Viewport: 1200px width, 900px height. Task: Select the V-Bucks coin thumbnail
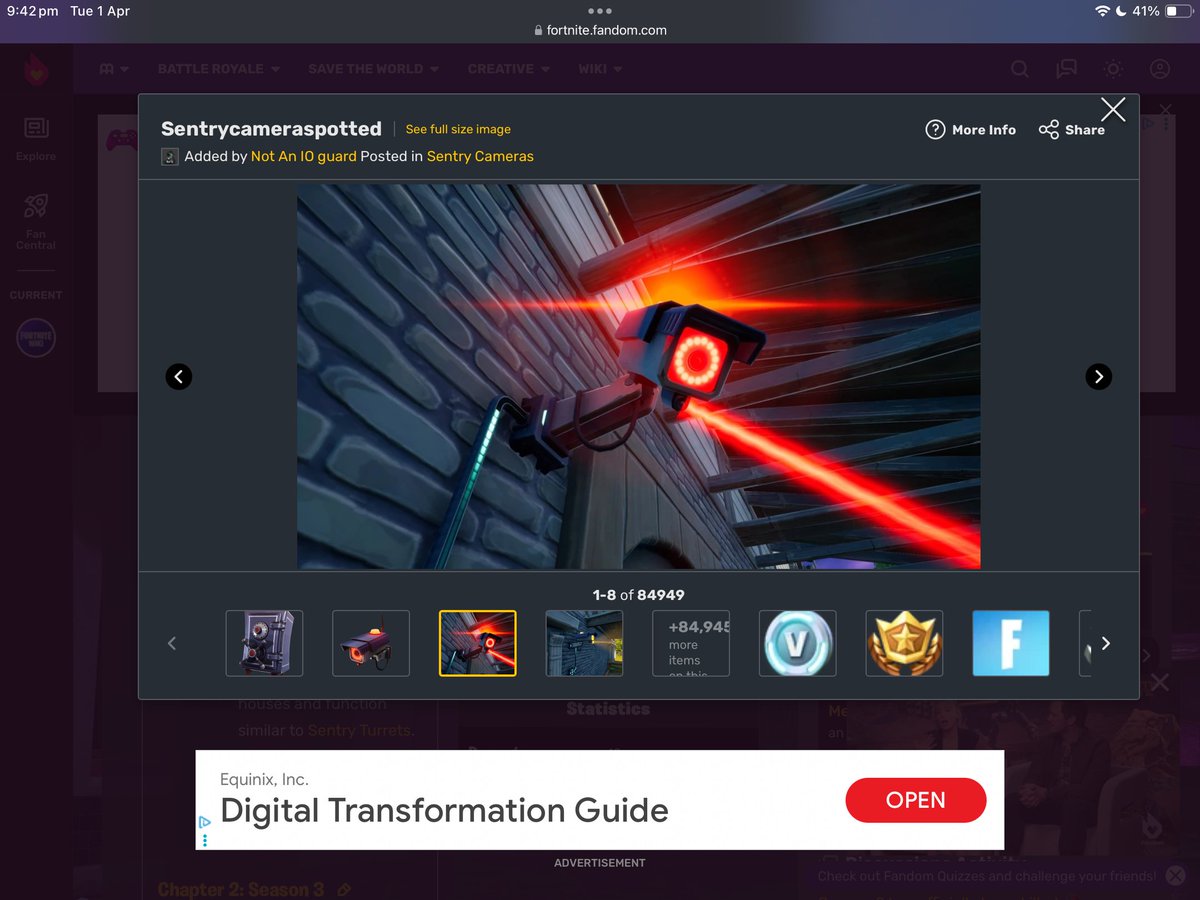click(797, 643)
